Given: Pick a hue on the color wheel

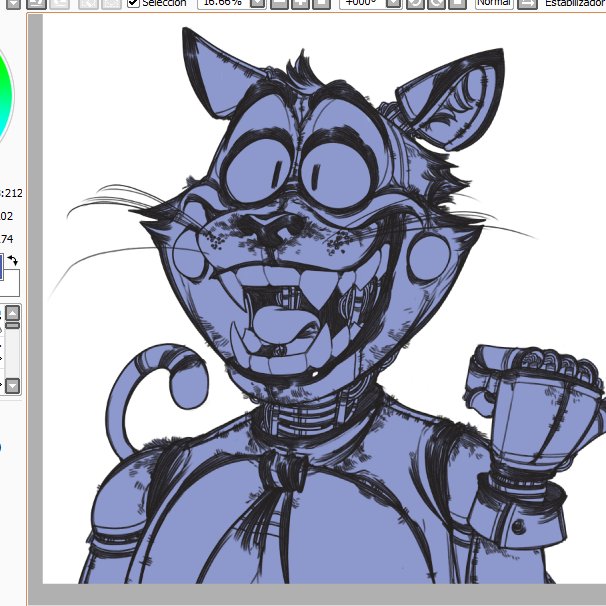Looking at the screenshot, I should pyautogui.click(x=5, y=97).
